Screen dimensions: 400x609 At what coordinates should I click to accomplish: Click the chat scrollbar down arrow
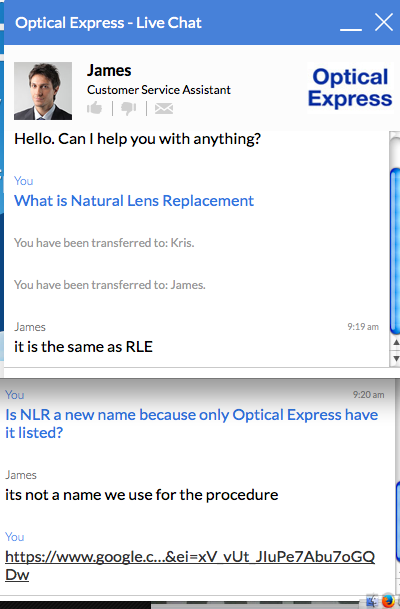click(x=396, y=358)
